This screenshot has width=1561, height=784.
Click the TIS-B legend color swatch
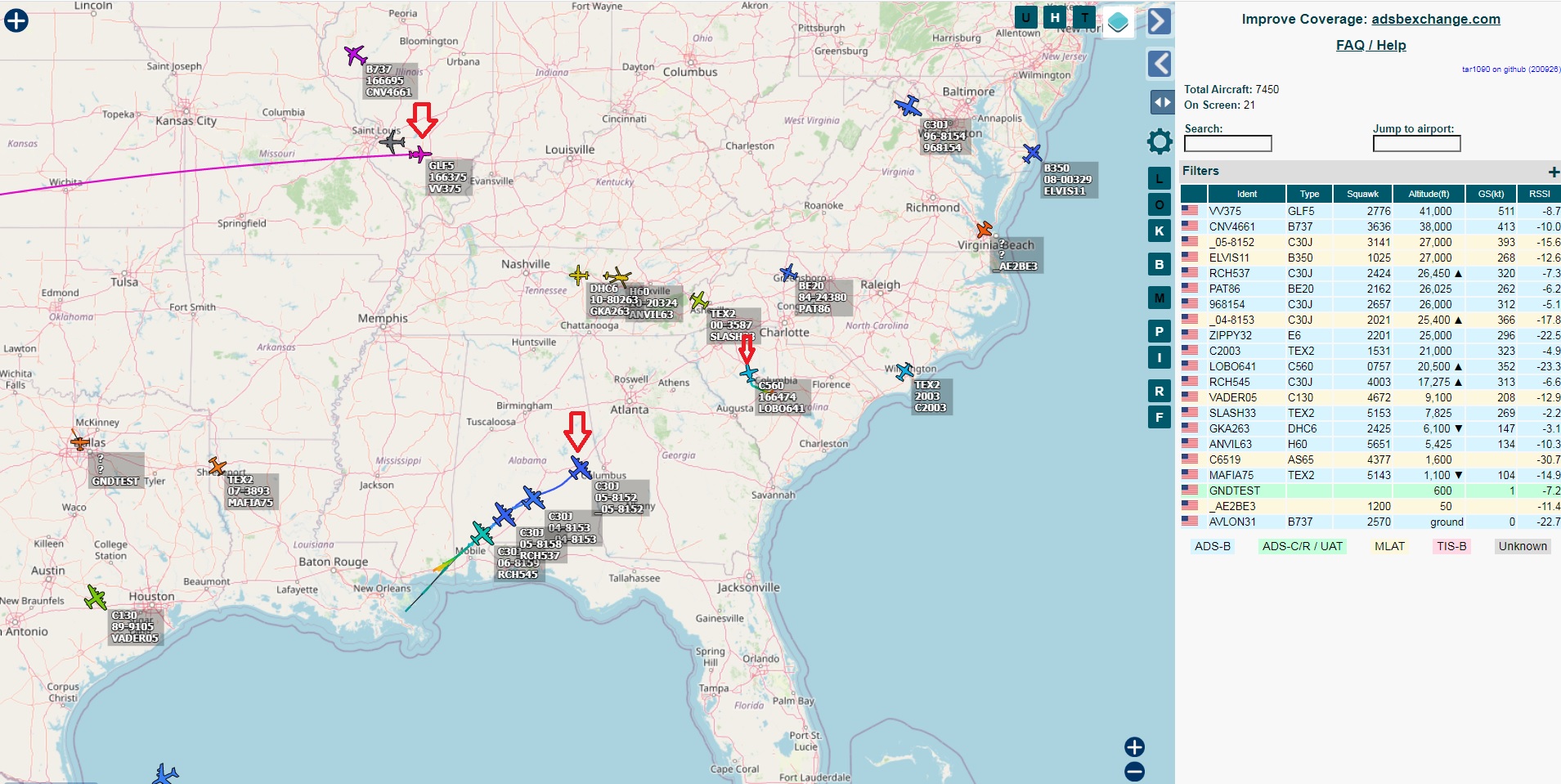point(1451,546)
